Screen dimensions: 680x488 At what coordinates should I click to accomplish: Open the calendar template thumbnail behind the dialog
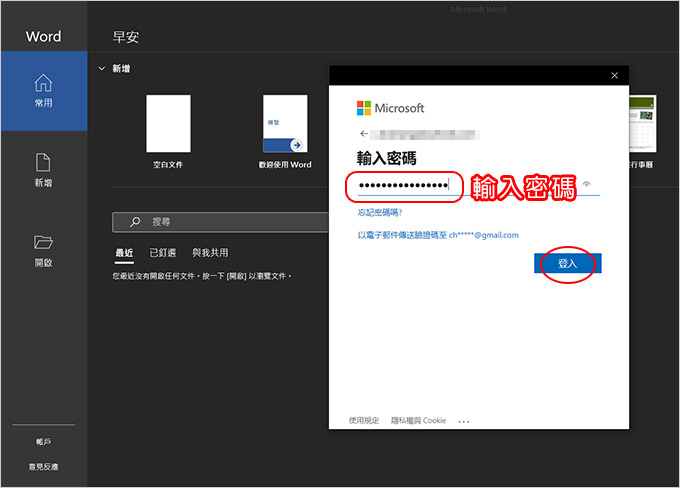(642, 124)
